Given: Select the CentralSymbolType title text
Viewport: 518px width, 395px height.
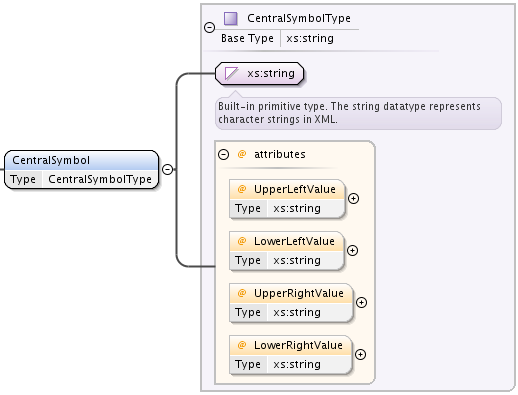Looking at the screenshot, I should pyautogui.click(x=299, y=18).
